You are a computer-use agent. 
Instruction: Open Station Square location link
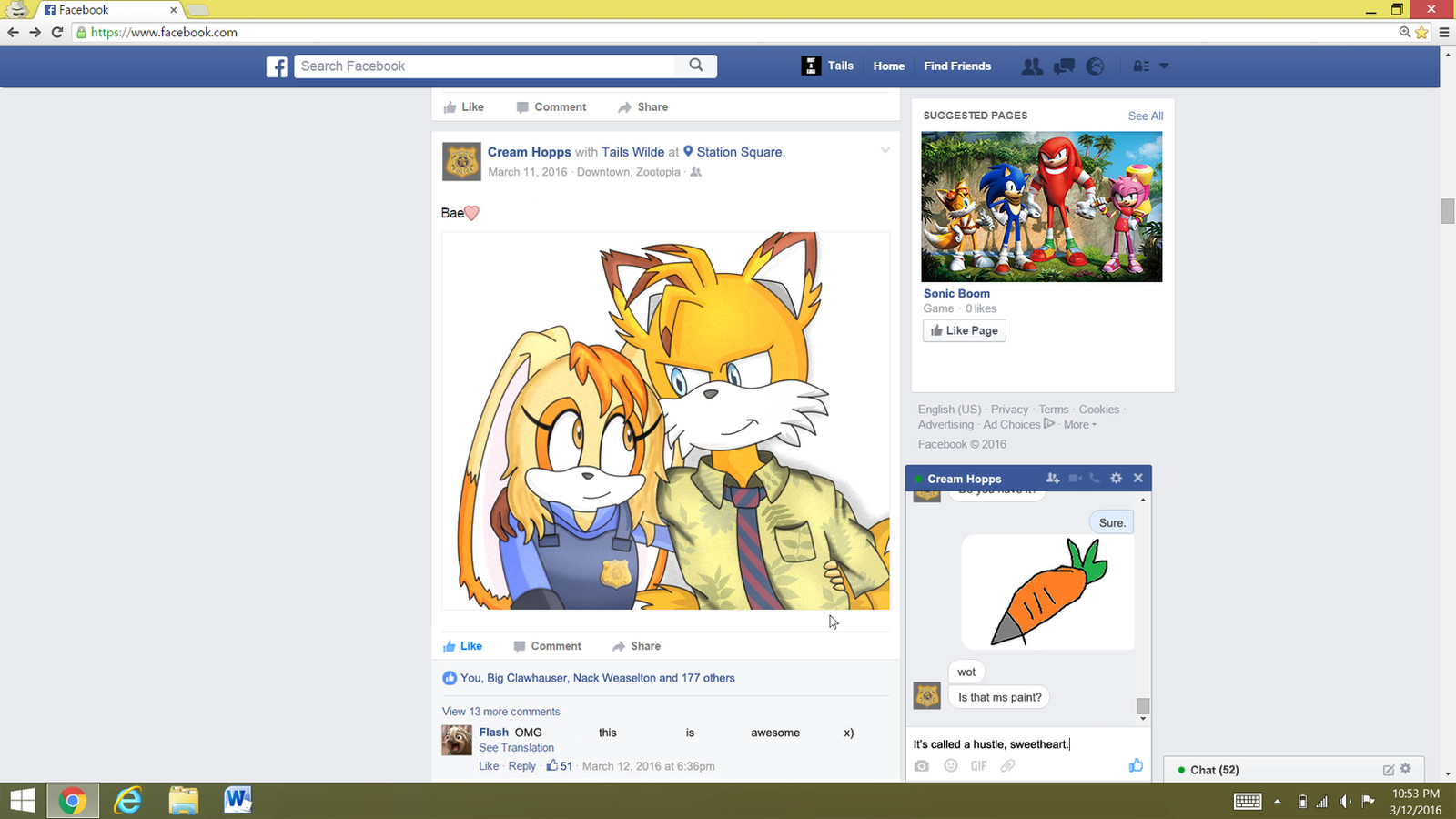[x=740, y=152]
